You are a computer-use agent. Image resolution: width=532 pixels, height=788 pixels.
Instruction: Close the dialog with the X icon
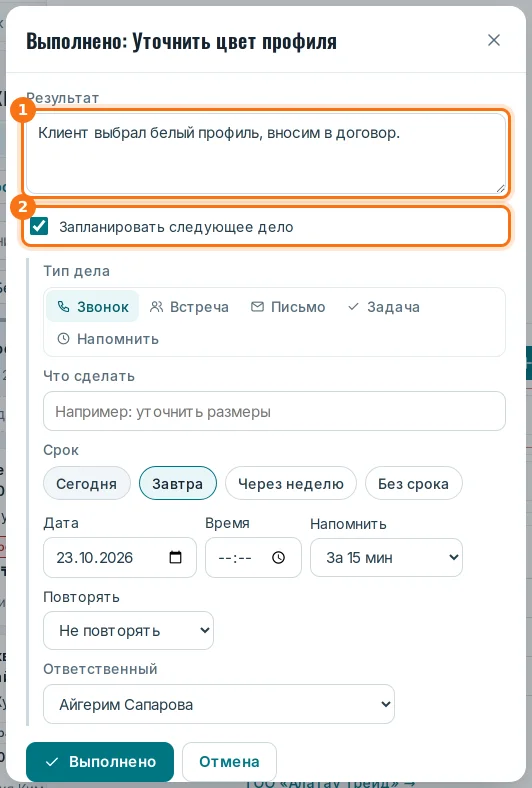494,40
